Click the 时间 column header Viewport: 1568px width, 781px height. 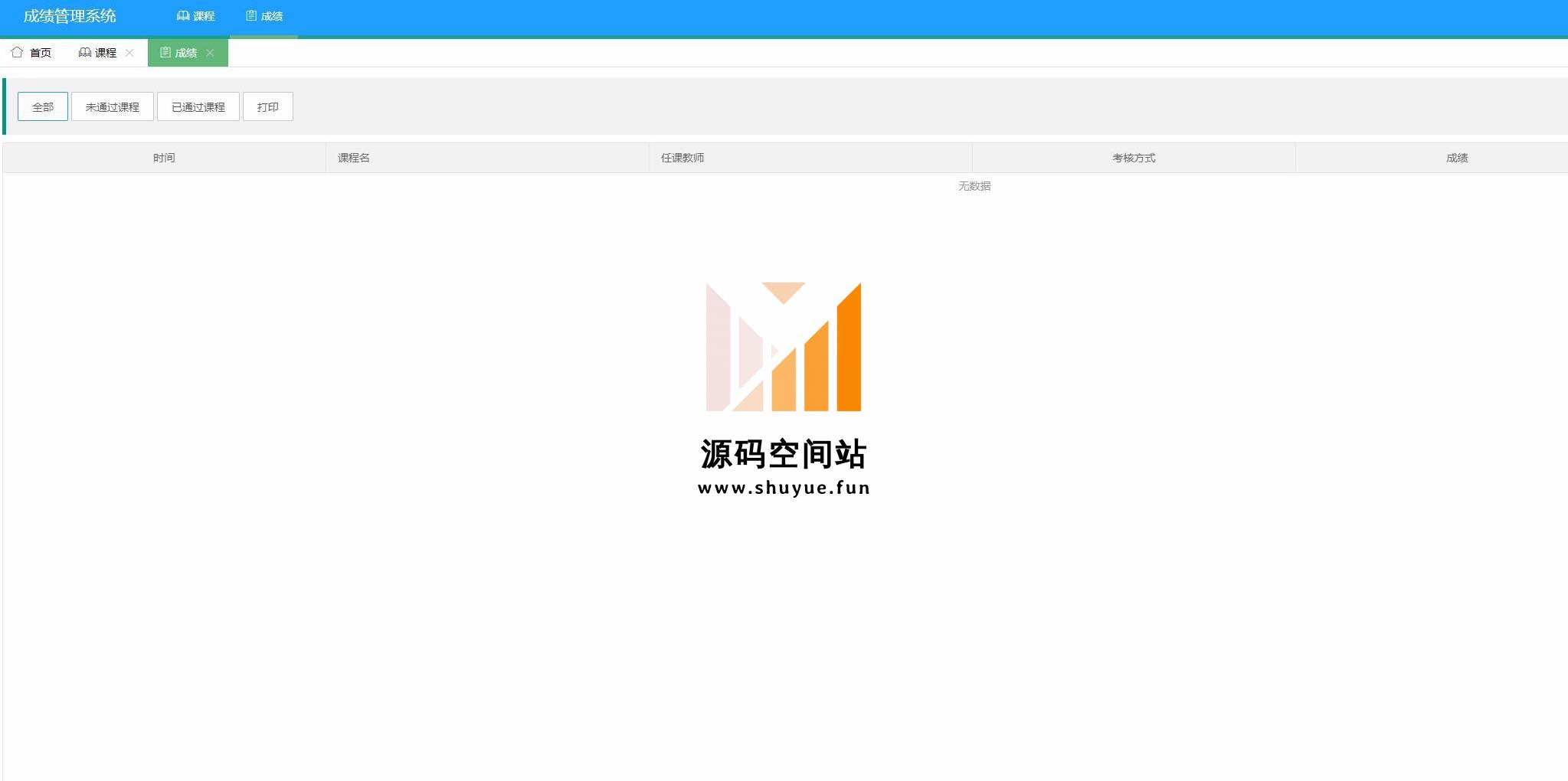click(164, 158)
